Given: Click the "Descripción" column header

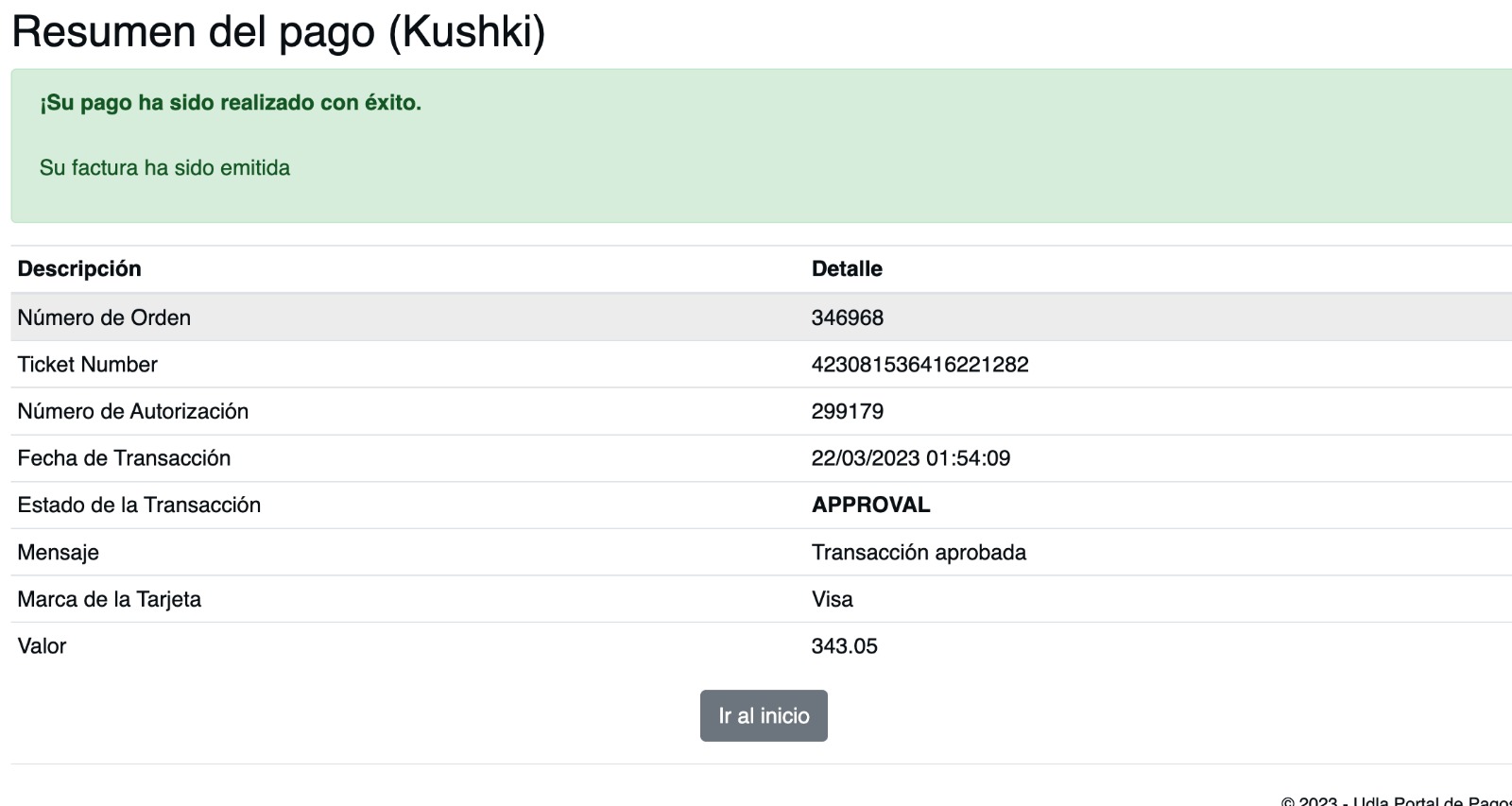Looking at the screenshot, I should click(79, 268).
